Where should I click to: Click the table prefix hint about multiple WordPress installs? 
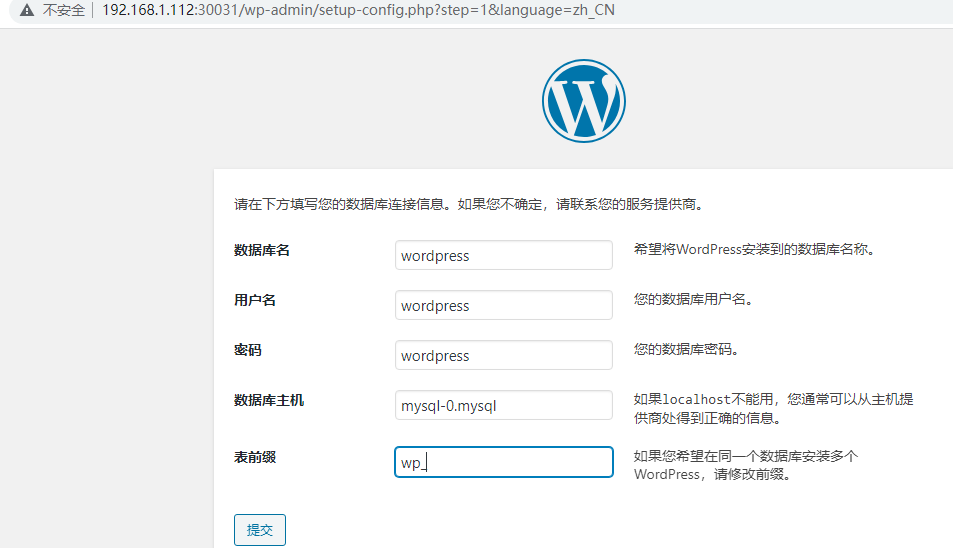746,465
